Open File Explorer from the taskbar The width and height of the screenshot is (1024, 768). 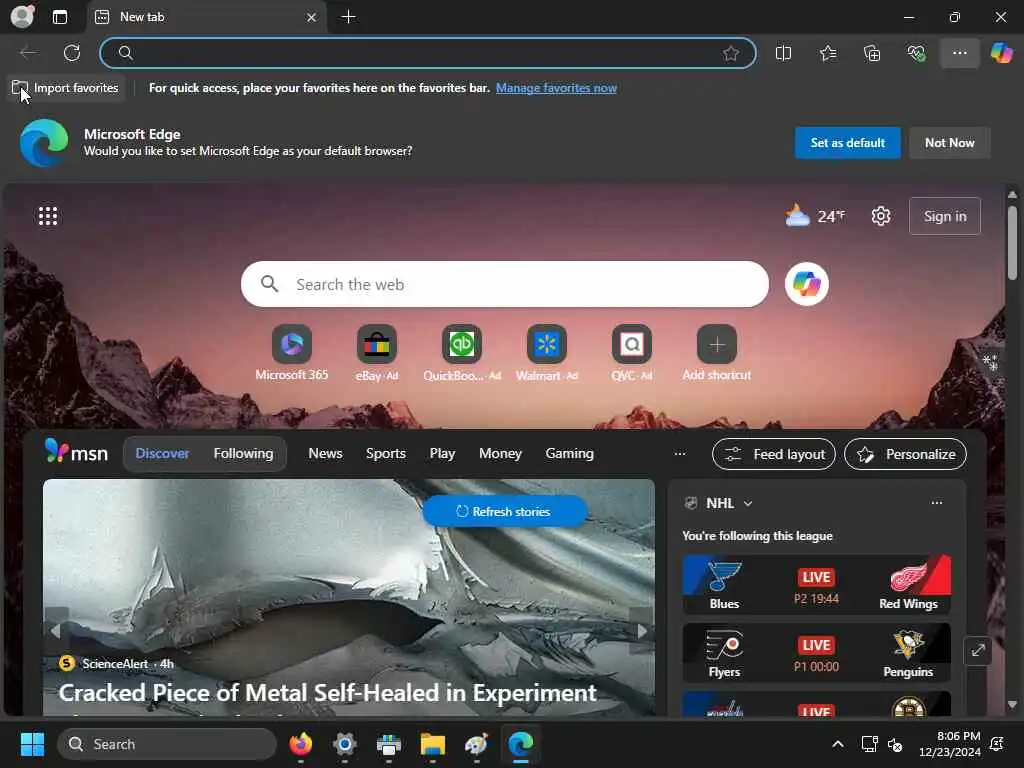click(432, 744)
